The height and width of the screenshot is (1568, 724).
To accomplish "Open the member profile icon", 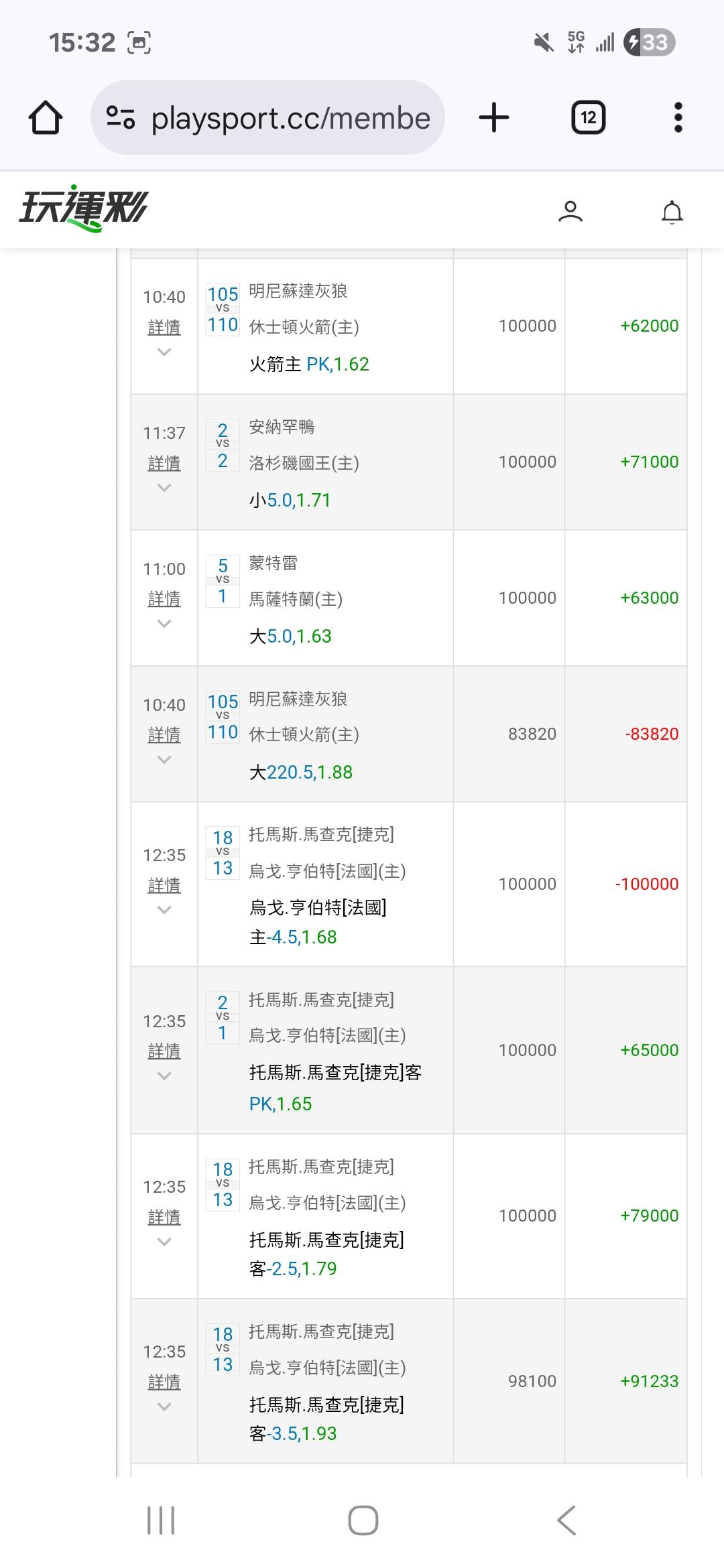I will [x=570, y=212].
